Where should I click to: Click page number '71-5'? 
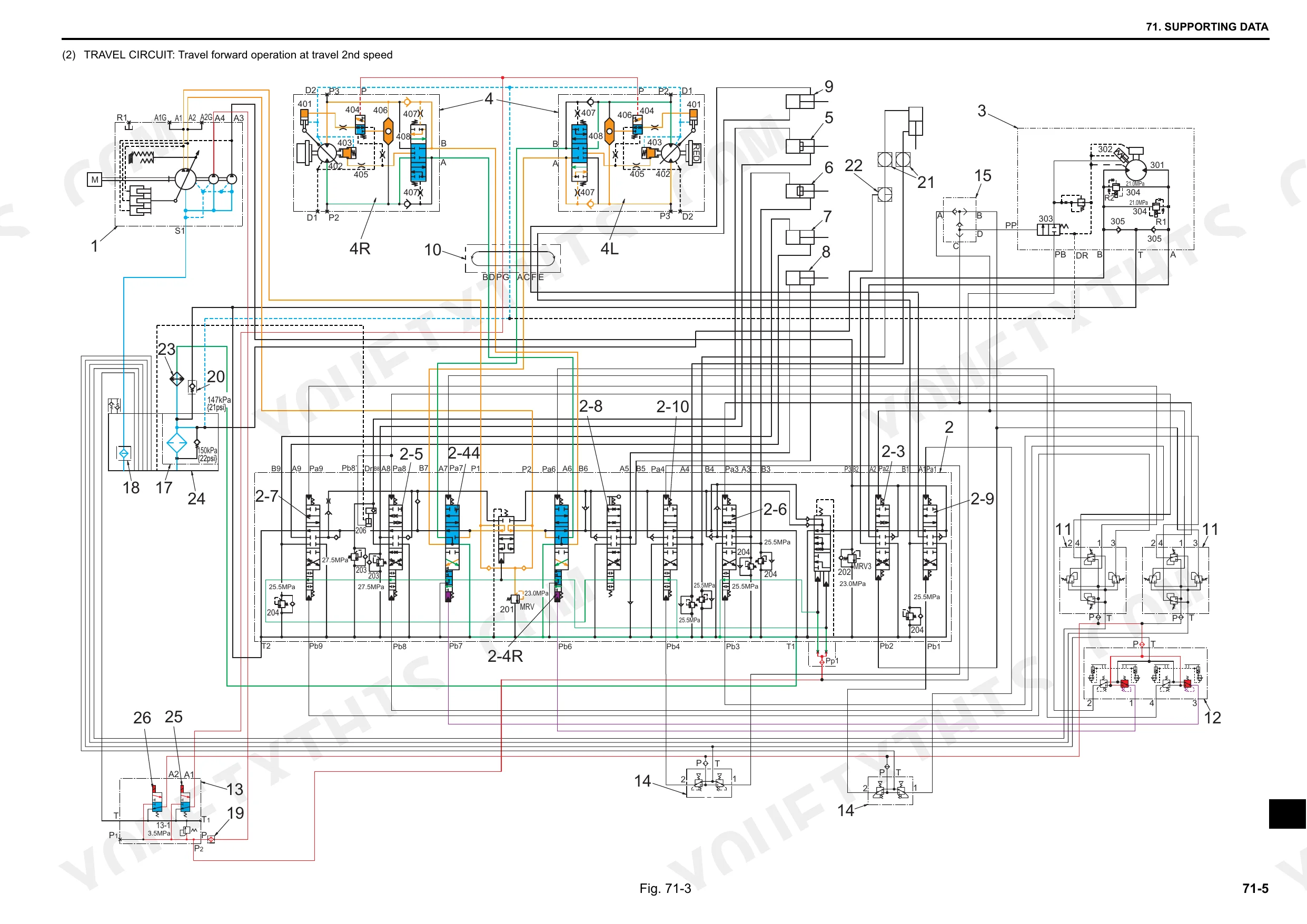(1255, 888)
